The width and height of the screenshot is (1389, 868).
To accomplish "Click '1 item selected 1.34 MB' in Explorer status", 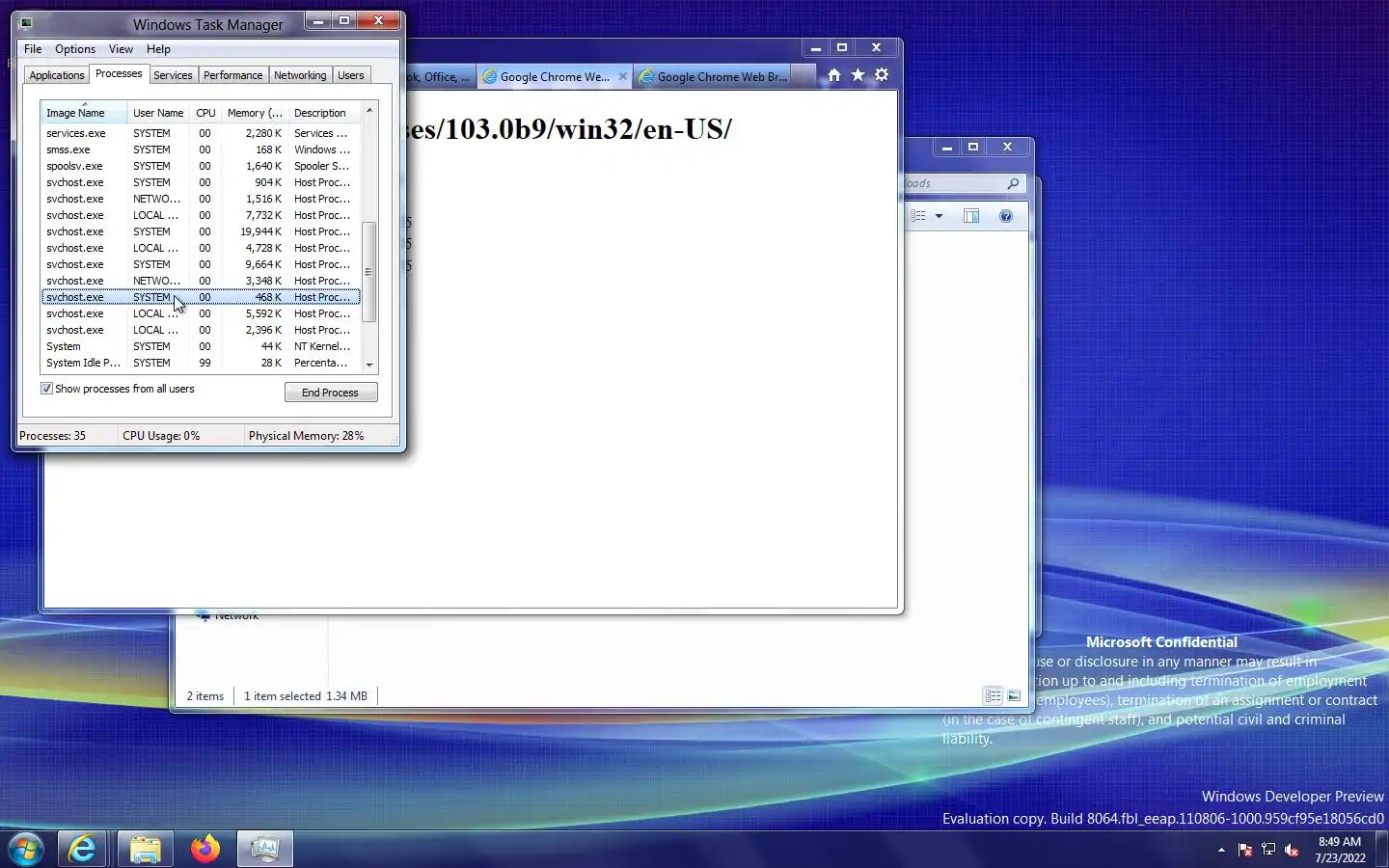I will pos(306,696).
